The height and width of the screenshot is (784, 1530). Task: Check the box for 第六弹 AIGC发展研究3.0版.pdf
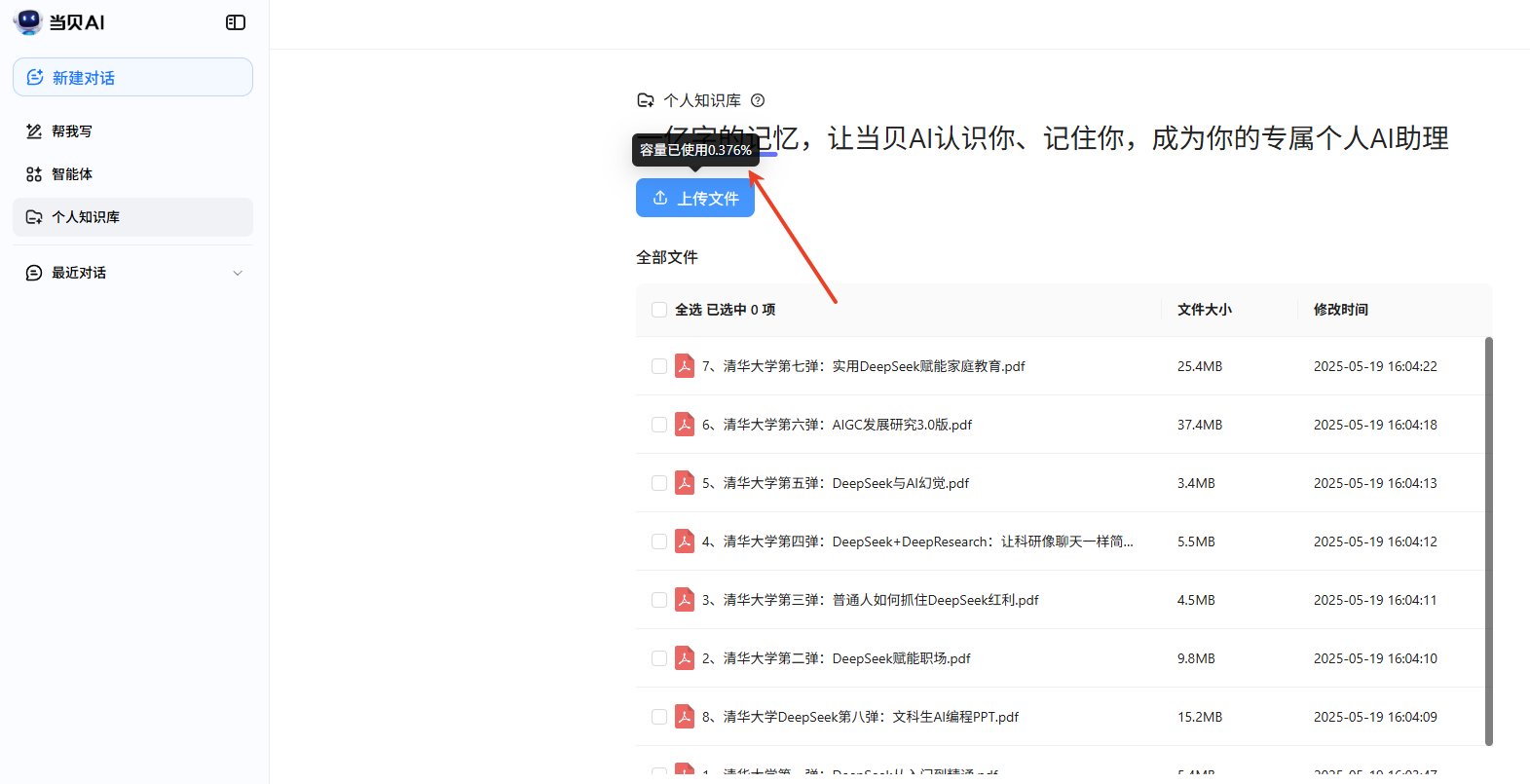coord(659,425)
